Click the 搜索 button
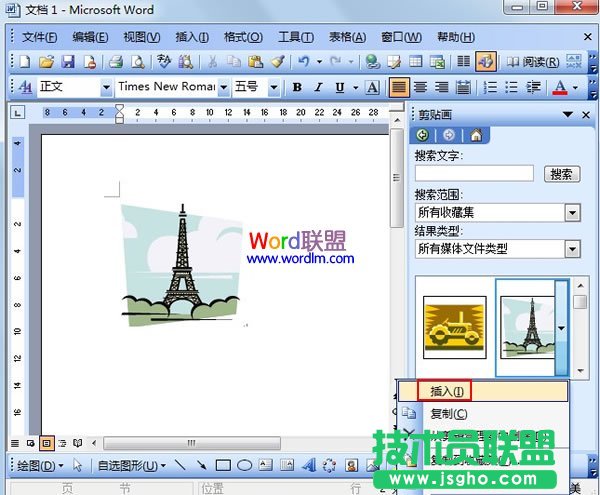600x495 pixels. (x=563, y=174)
